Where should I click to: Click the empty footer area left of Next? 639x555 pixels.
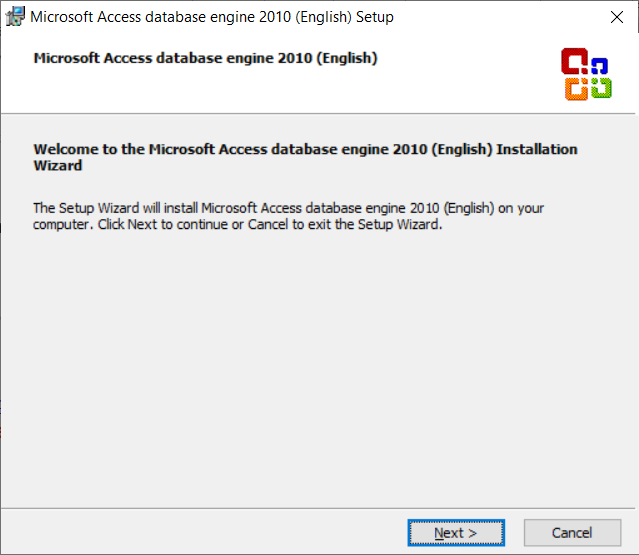pos(200,533)
